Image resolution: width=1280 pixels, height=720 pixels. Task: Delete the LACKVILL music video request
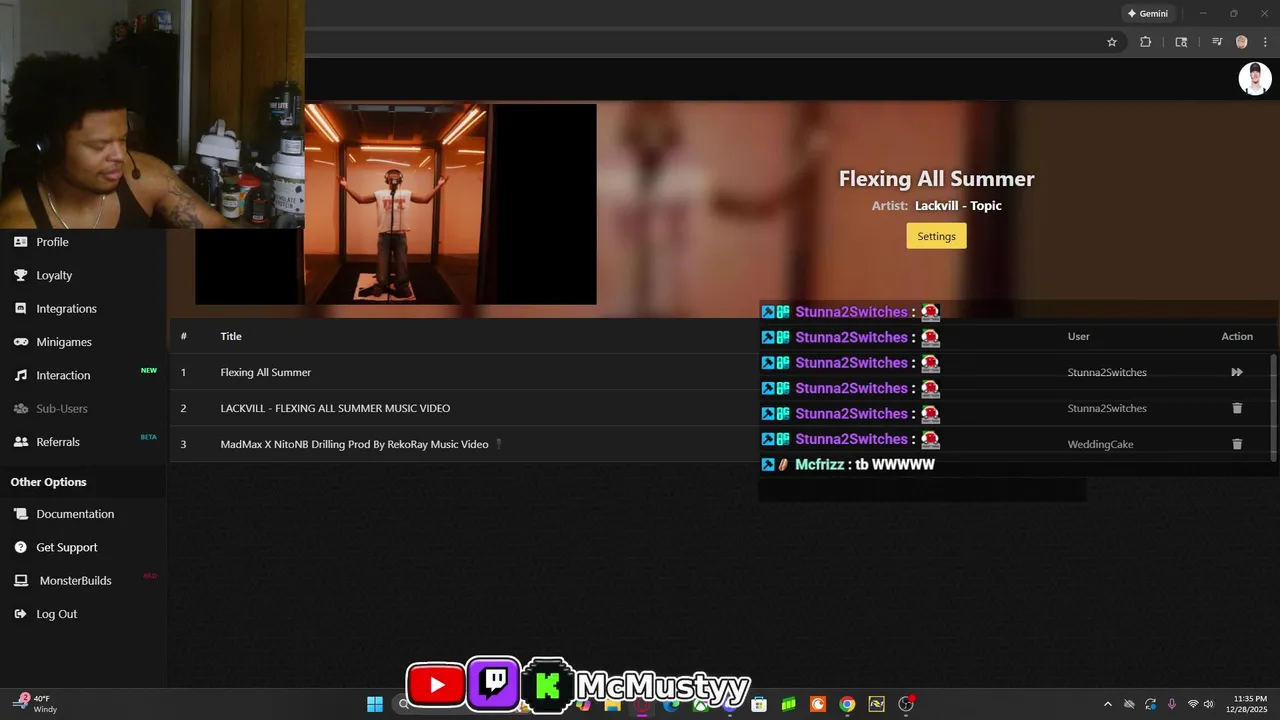coord(1237,408)
